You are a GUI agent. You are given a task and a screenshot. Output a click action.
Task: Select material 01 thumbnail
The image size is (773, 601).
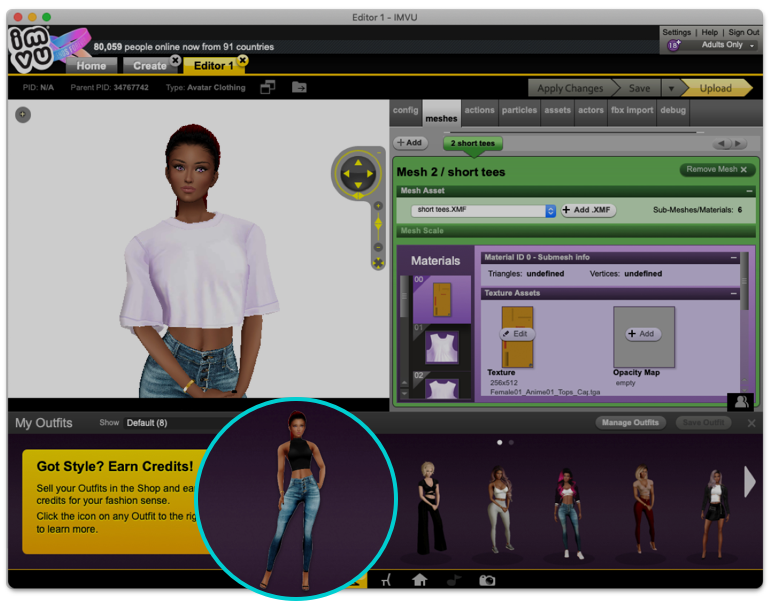coord(442,347)
